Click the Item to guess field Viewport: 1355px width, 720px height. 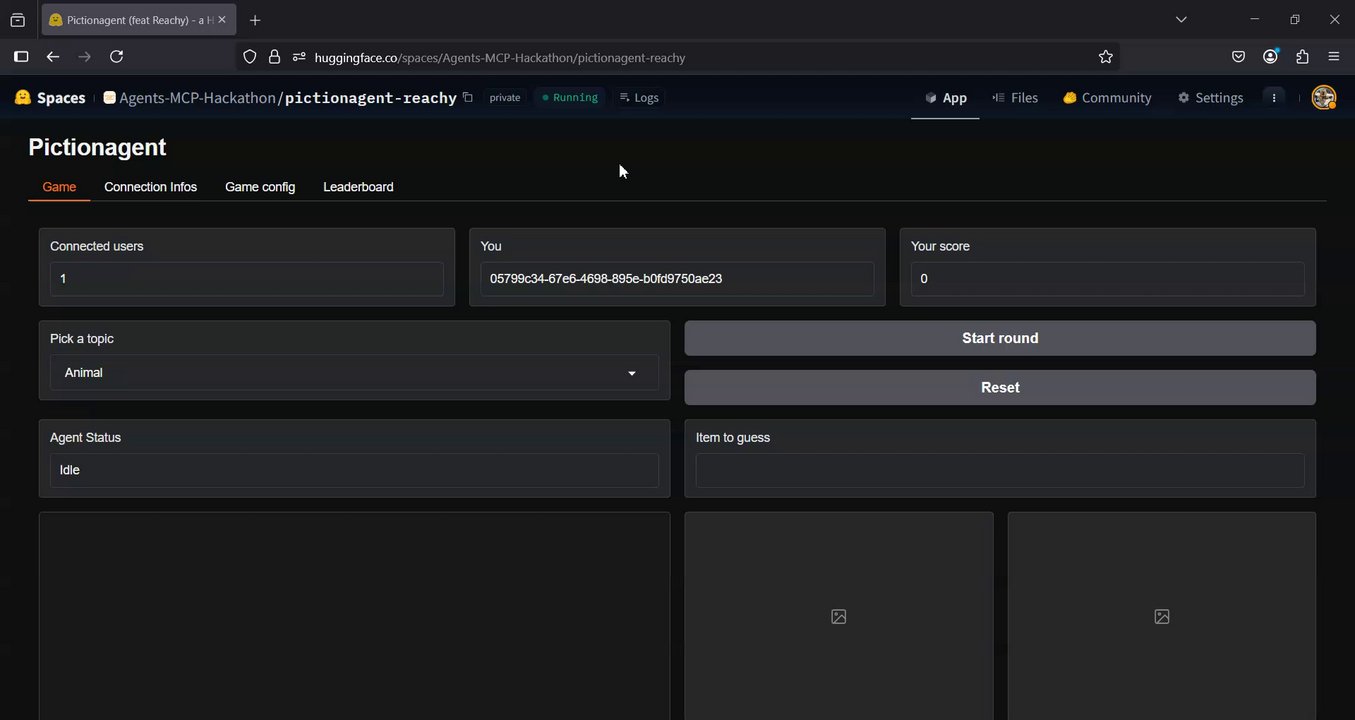[1000, 470]
